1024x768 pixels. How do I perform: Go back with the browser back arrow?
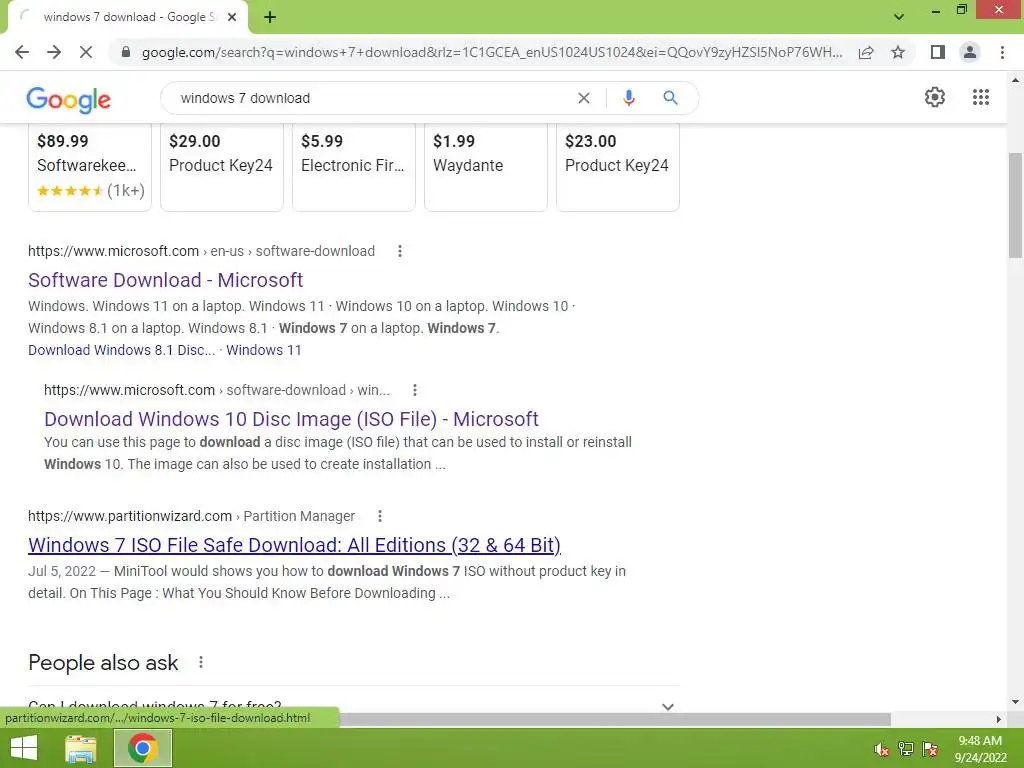pyautogui.click(x=22, y=52)
